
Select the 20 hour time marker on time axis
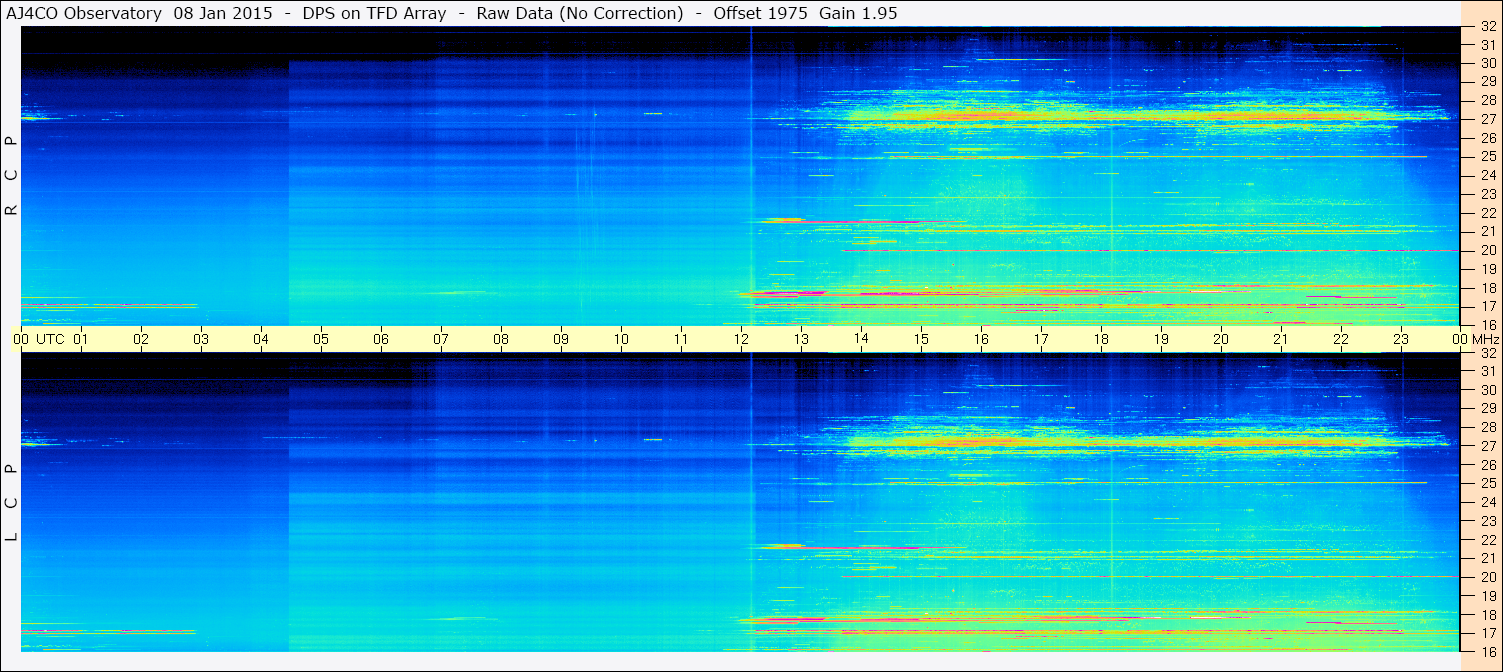[1221, 339]
